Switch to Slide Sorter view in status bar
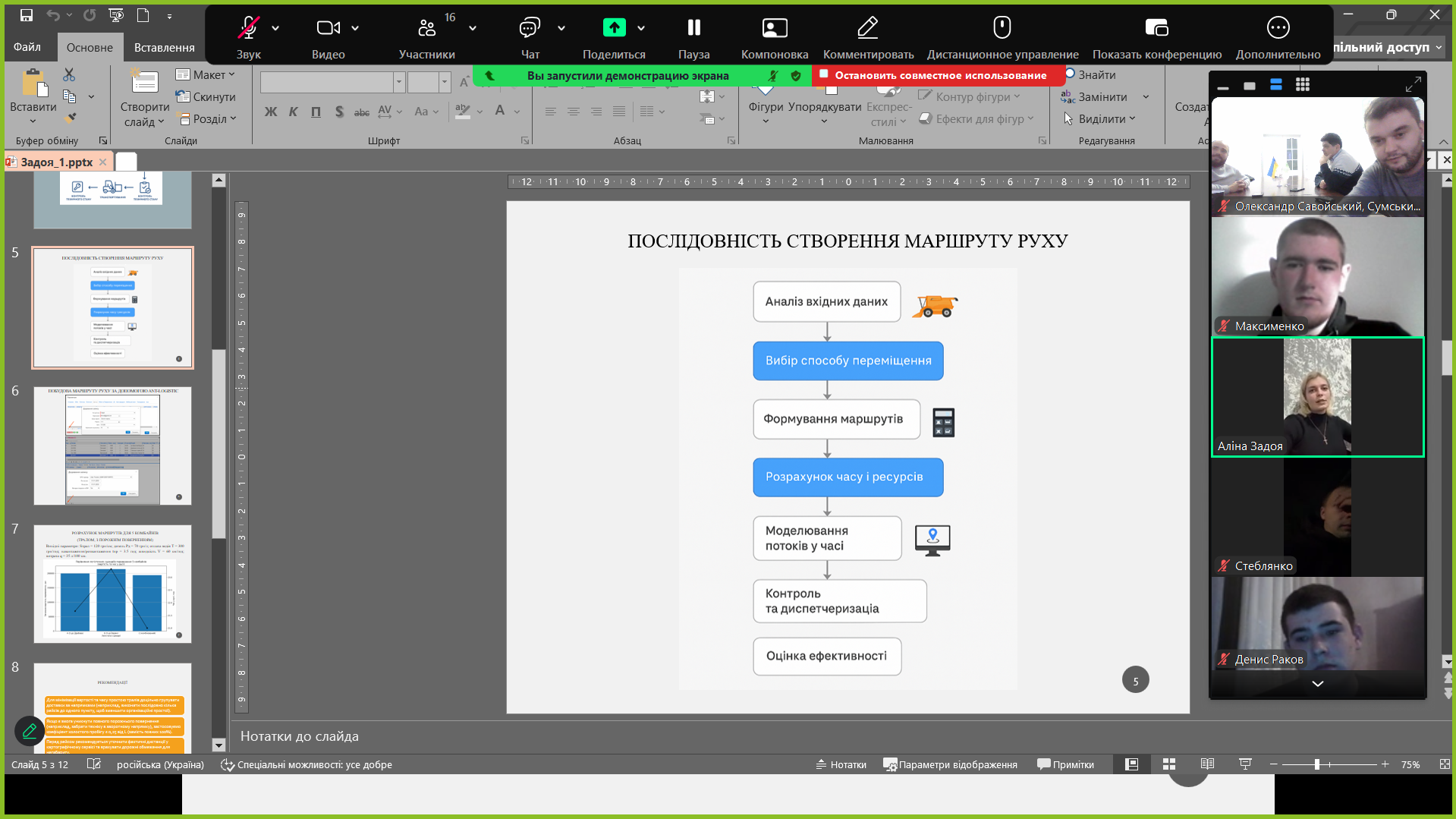The width and height of the screenshot is (1456, 819). (x=1169, y=764)
